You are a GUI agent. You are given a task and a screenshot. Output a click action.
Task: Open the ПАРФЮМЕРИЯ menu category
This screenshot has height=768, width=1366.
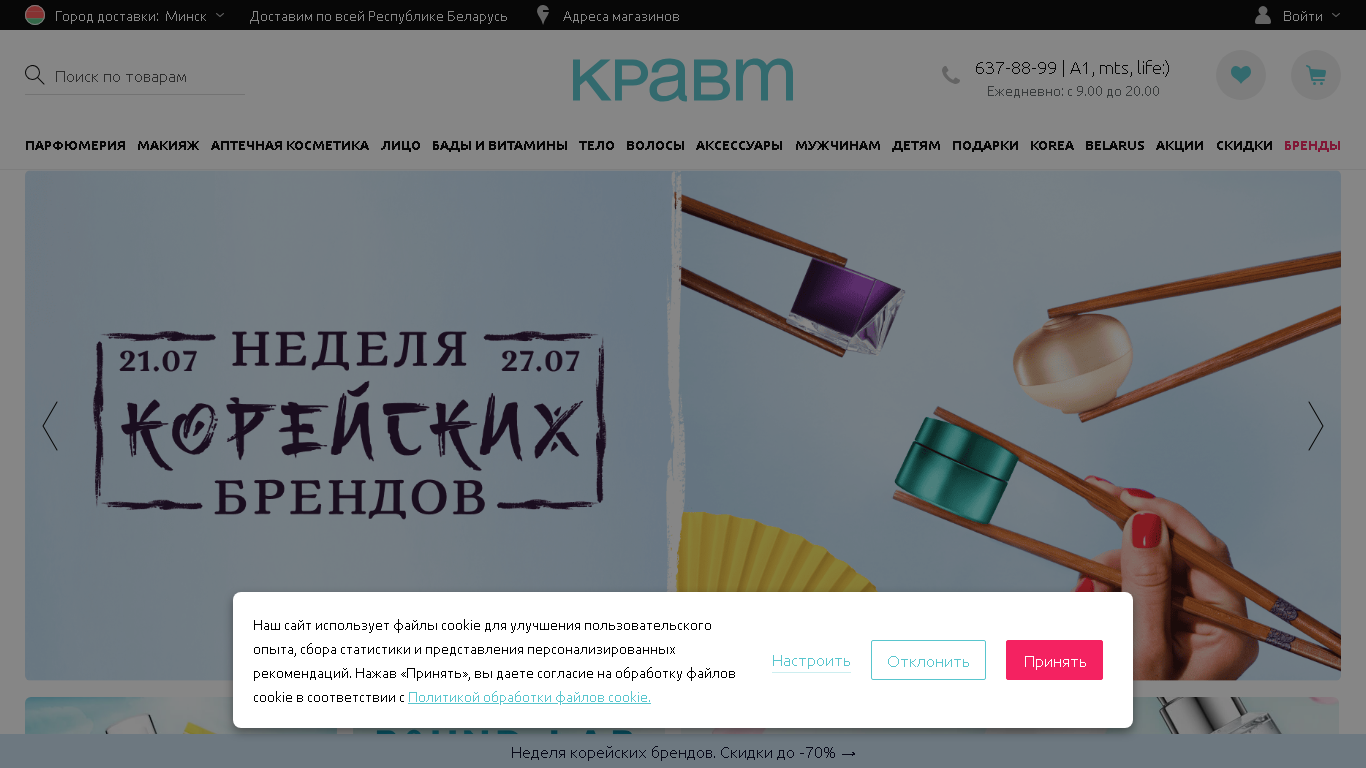point(75,146)
